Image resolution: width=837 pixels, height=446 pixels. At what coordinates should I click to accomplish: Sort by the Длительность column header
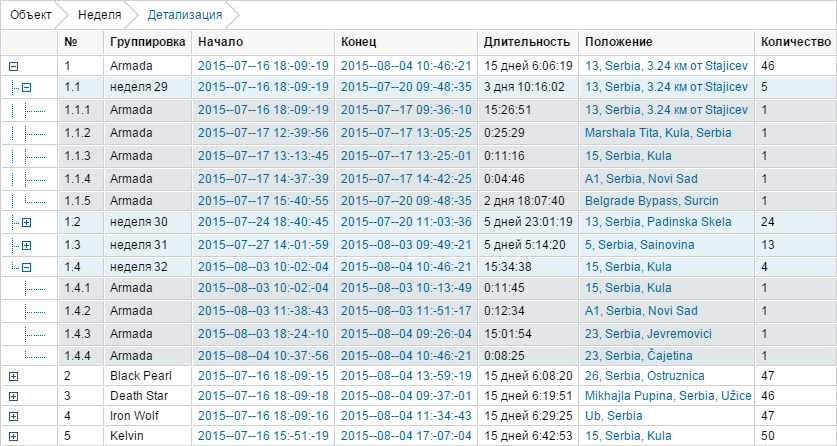[526, 42]
